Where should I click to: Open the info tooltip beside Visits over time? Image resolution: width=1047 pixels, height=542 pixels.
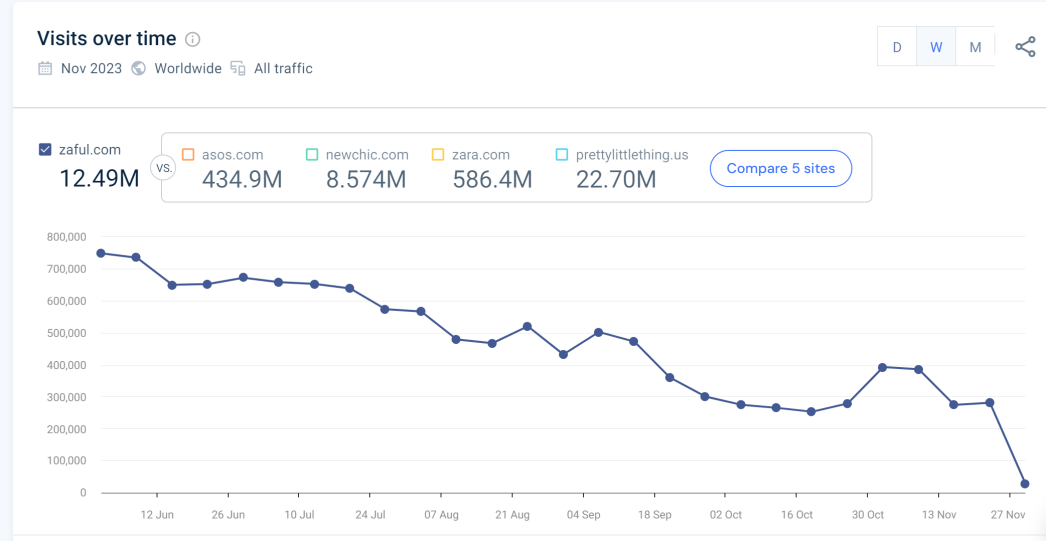pyautogui.click(x=193, y=40)
